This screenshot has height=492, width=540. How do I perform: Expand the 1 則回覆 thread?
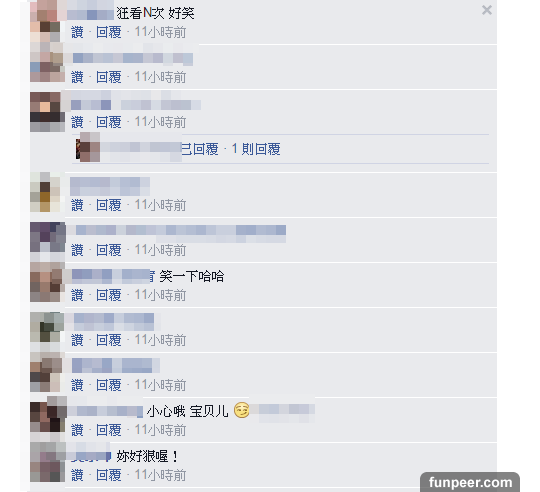(x=256, y=149)
